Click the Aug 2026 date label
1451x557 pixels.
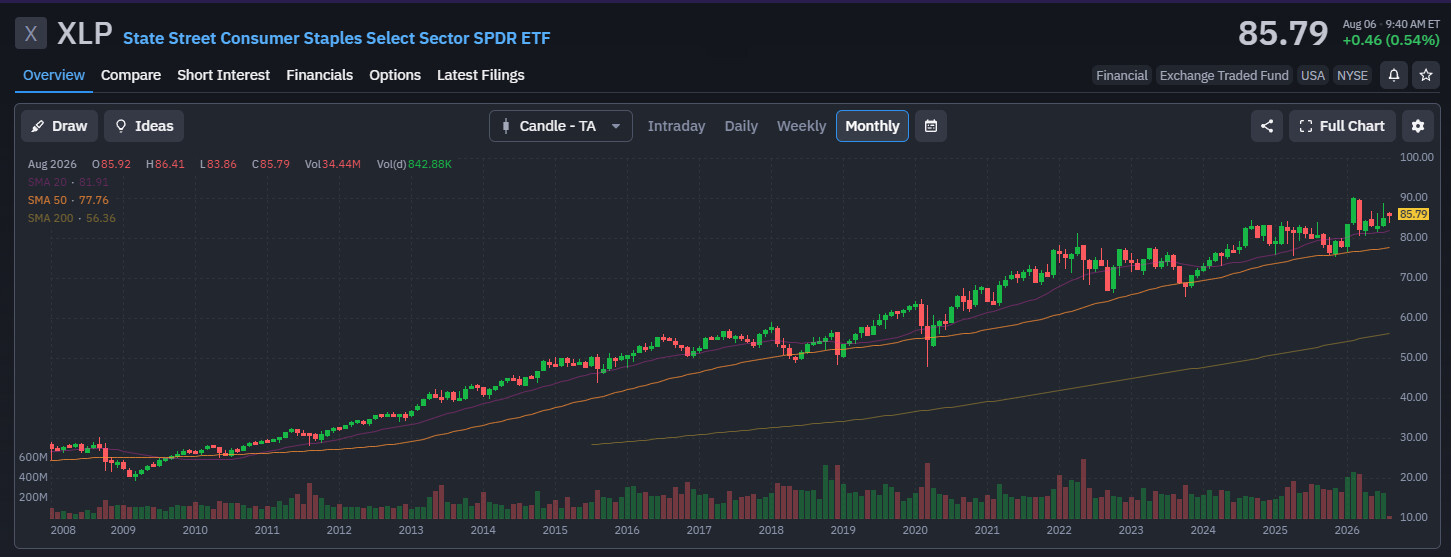pos(51,163)
